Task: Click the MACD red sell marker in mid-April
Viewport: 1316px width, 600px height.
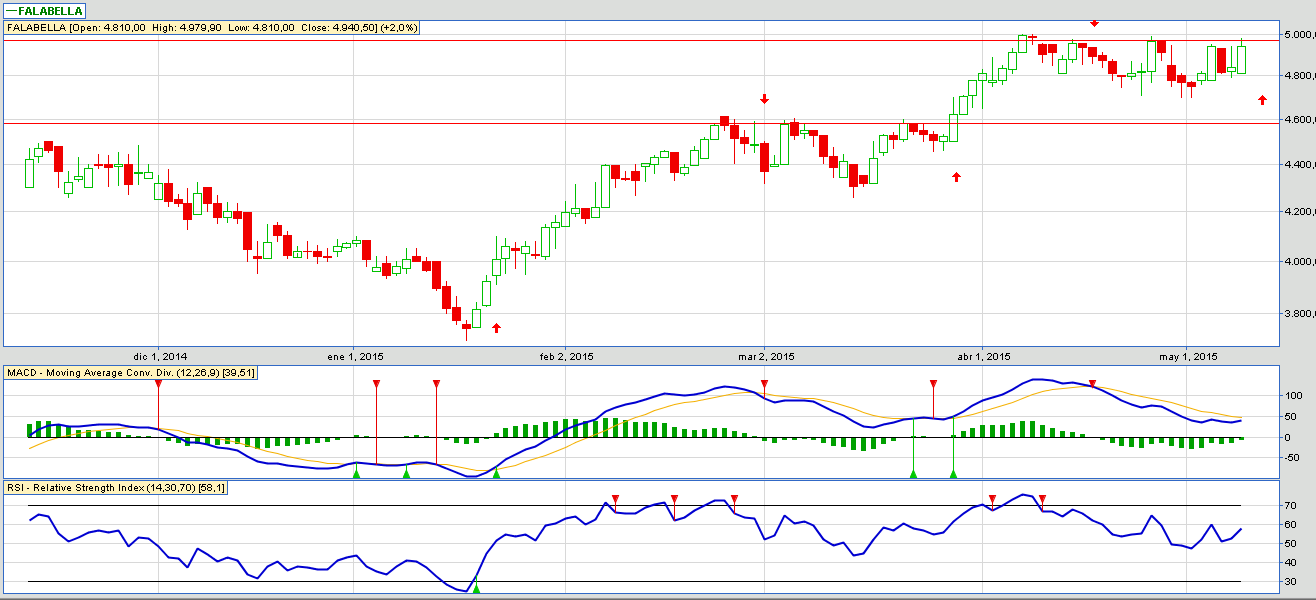Action: point(1093,384)
